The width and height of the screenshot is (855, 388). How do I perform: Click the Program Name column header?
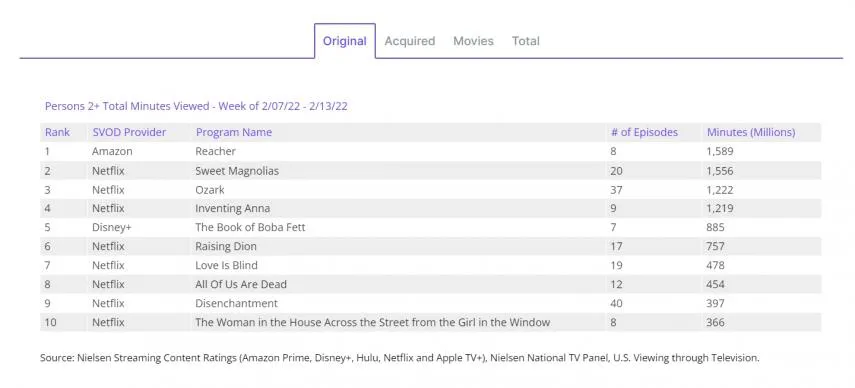234,132
